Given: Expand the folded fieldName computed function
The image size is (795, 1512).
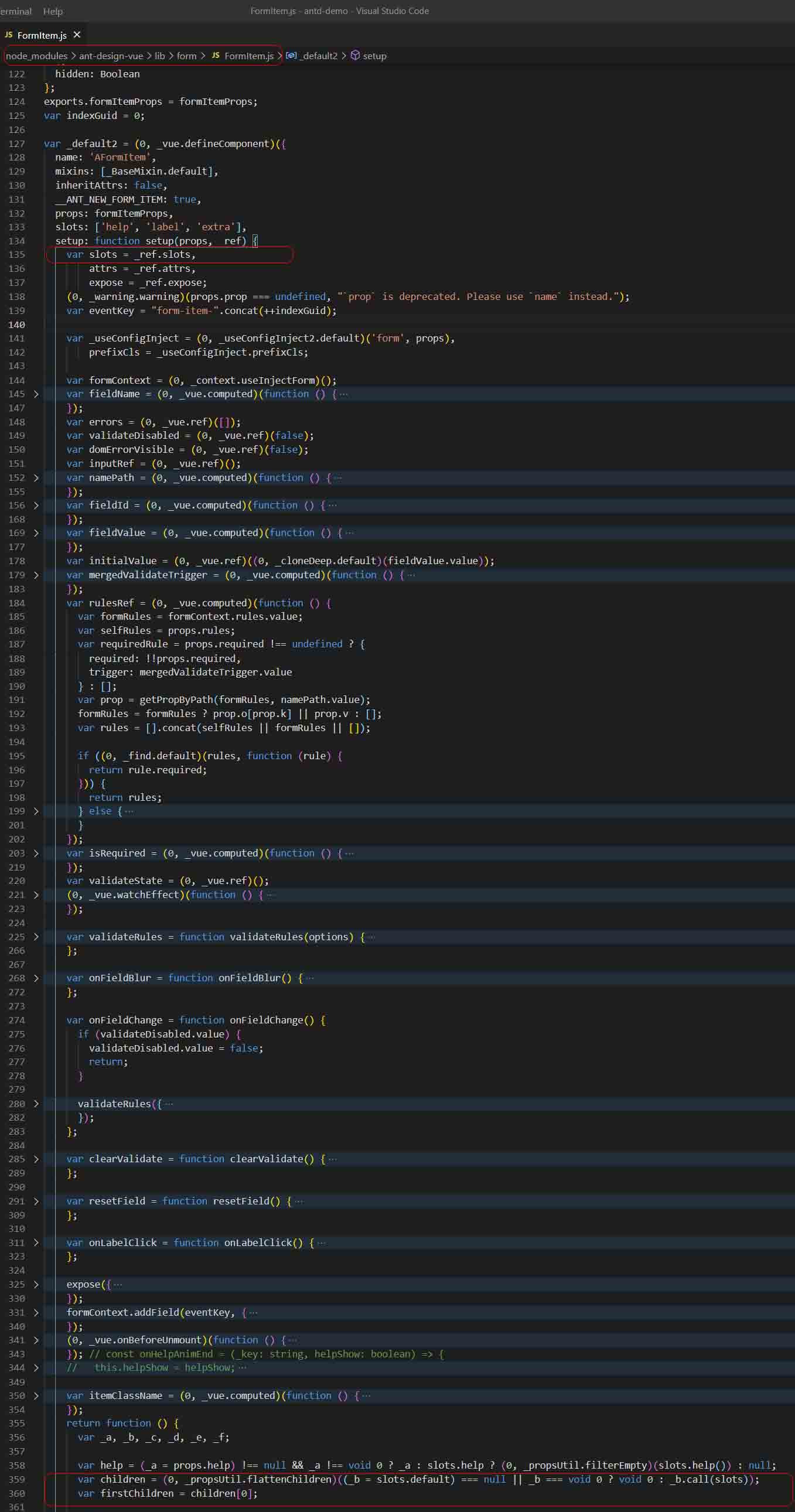Looking at the screenshot, I should coord(36,394).
